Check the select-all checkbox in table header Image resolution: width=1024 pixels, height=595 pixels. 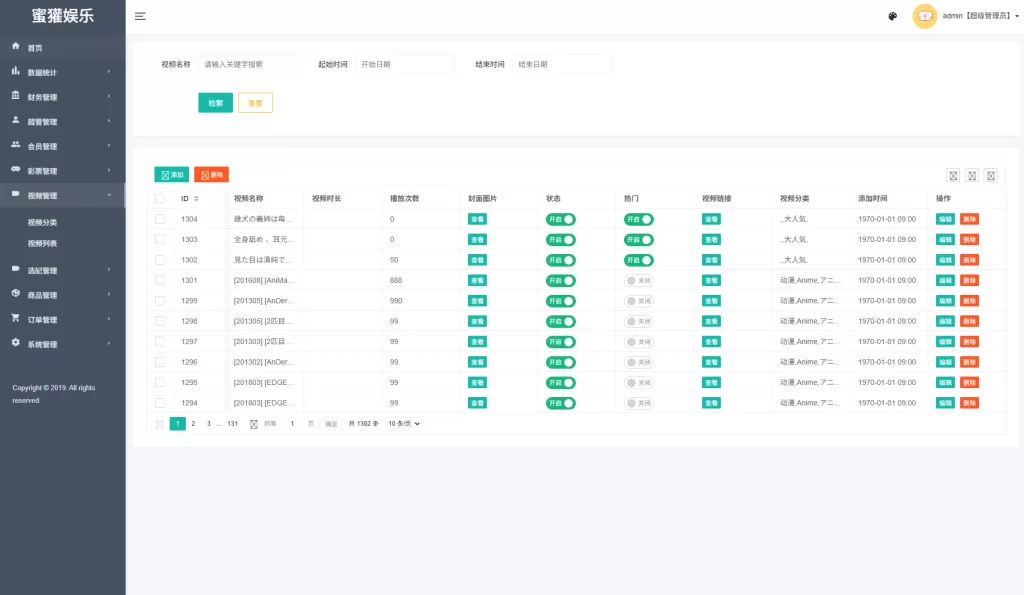160,199
